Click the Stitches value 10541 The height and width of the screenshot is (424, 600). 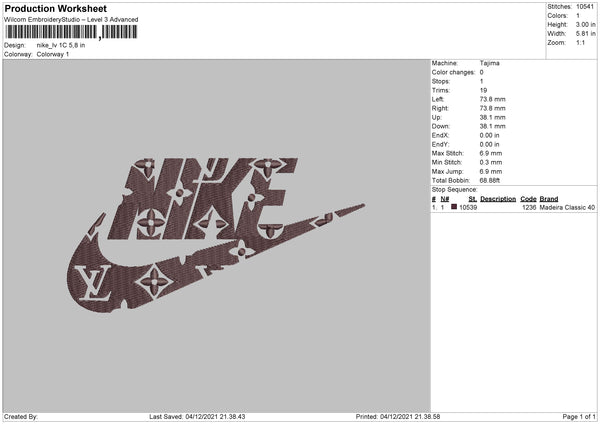(x=585, y=7)
